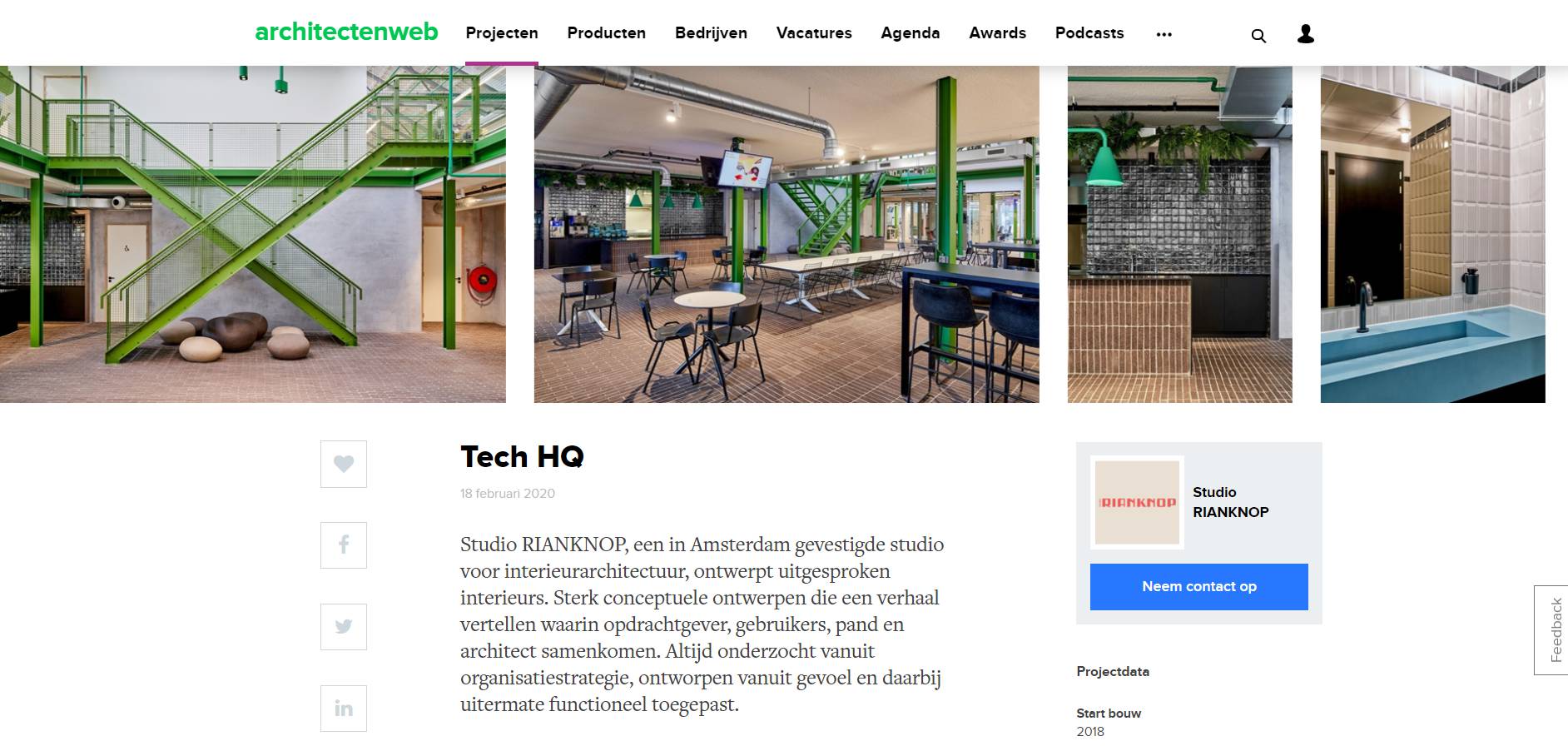Open the Vacatures page
The width and height of the screenshot is (1568, 746).
pos(814,33)
